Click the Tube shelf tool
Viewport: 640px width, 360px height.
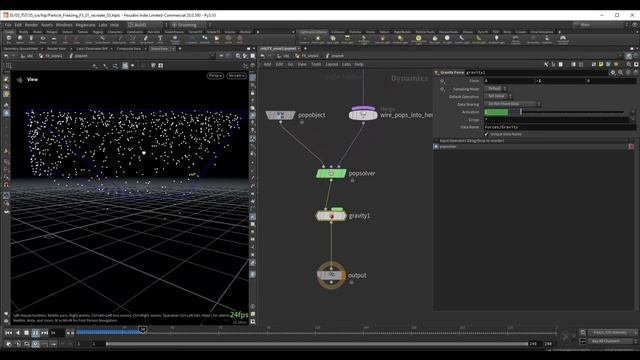pyautogui.click(x=31, y=39)
